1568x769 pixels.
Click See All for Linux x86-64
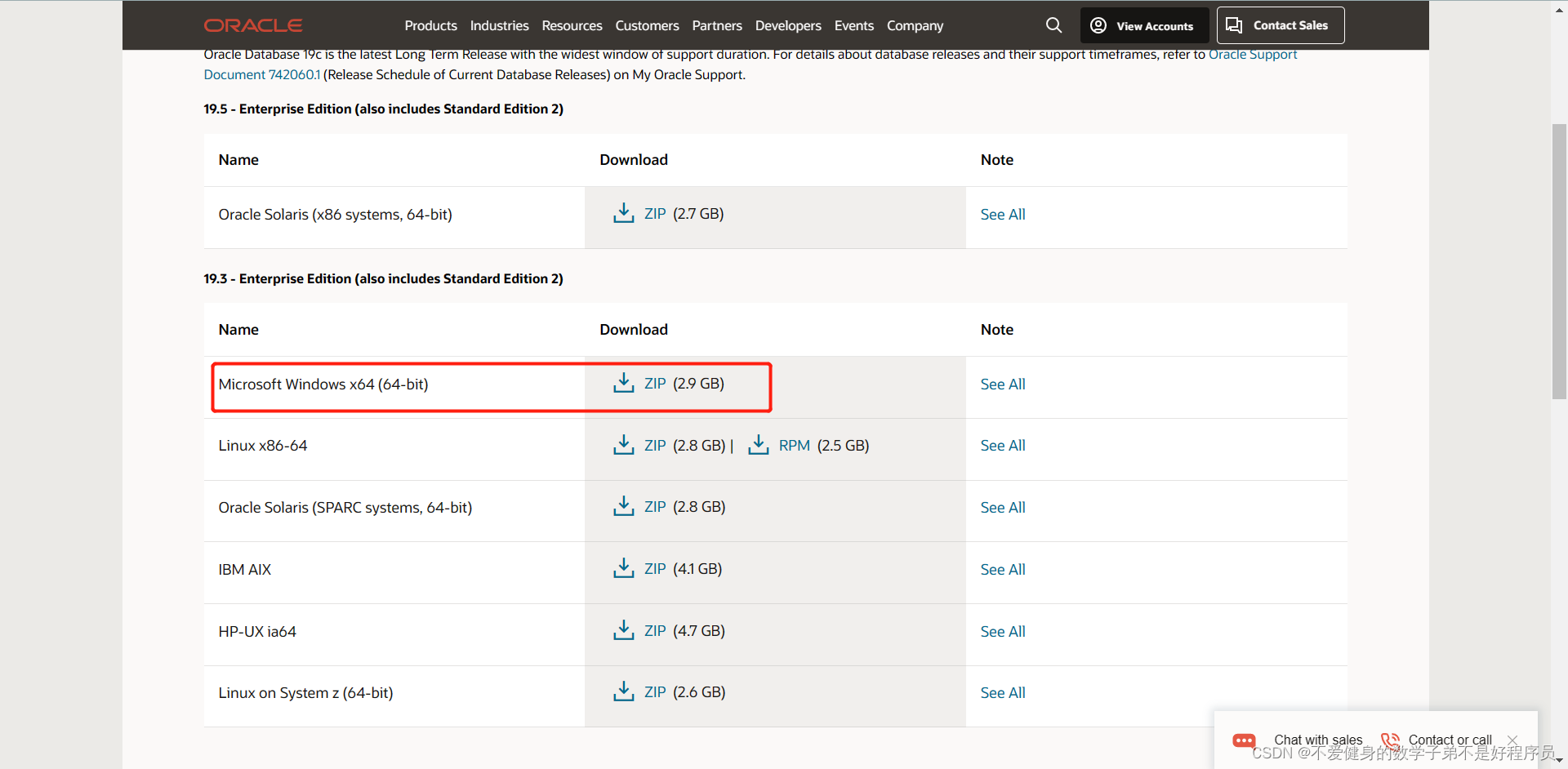(x=1003, y=445)
